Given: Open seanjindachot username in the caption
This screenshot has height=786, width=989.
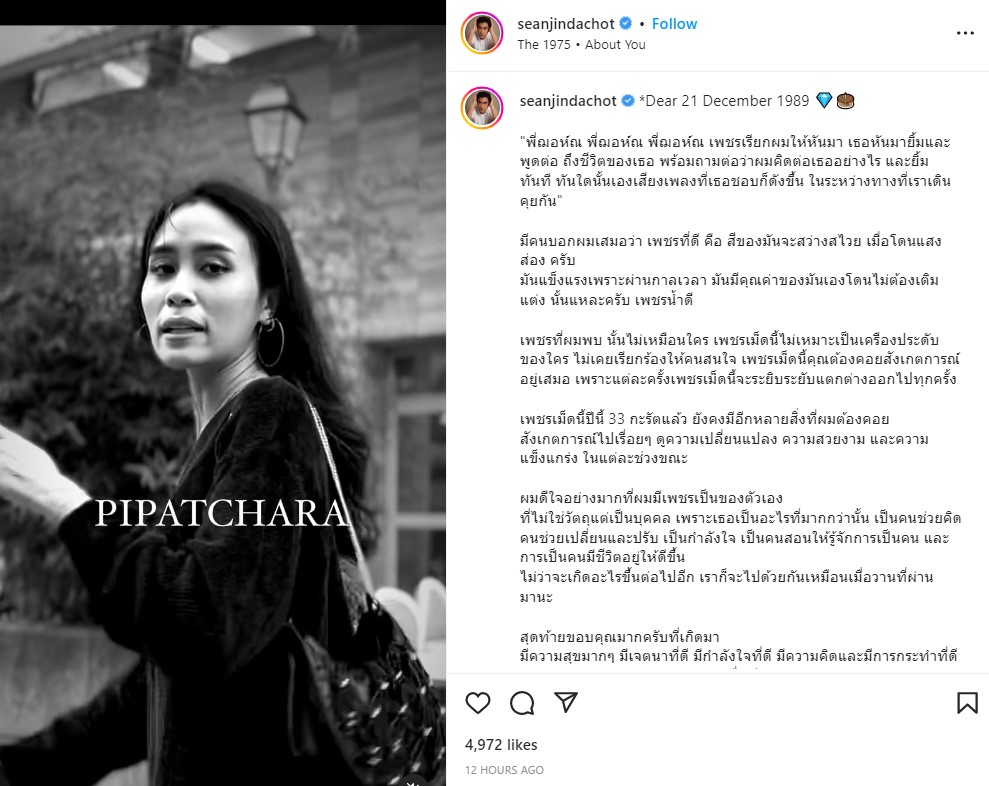Looking at the screenshot, I should (568, 101).
